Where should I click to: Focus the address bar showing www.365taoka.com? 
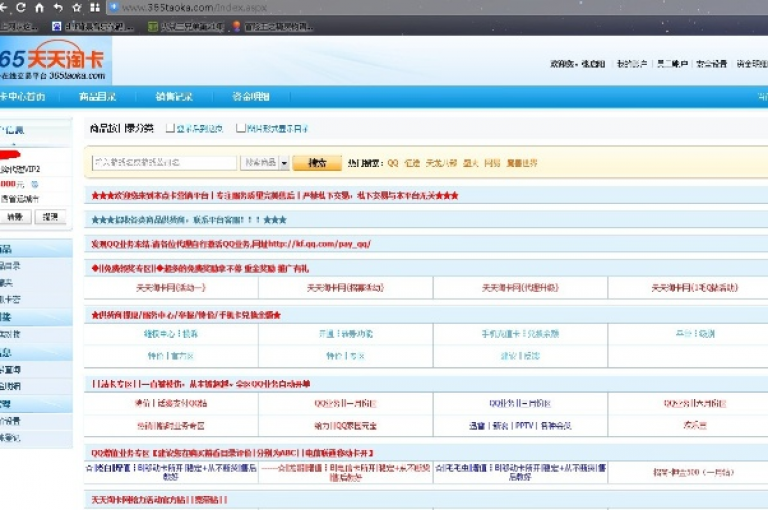pos(193,7)
